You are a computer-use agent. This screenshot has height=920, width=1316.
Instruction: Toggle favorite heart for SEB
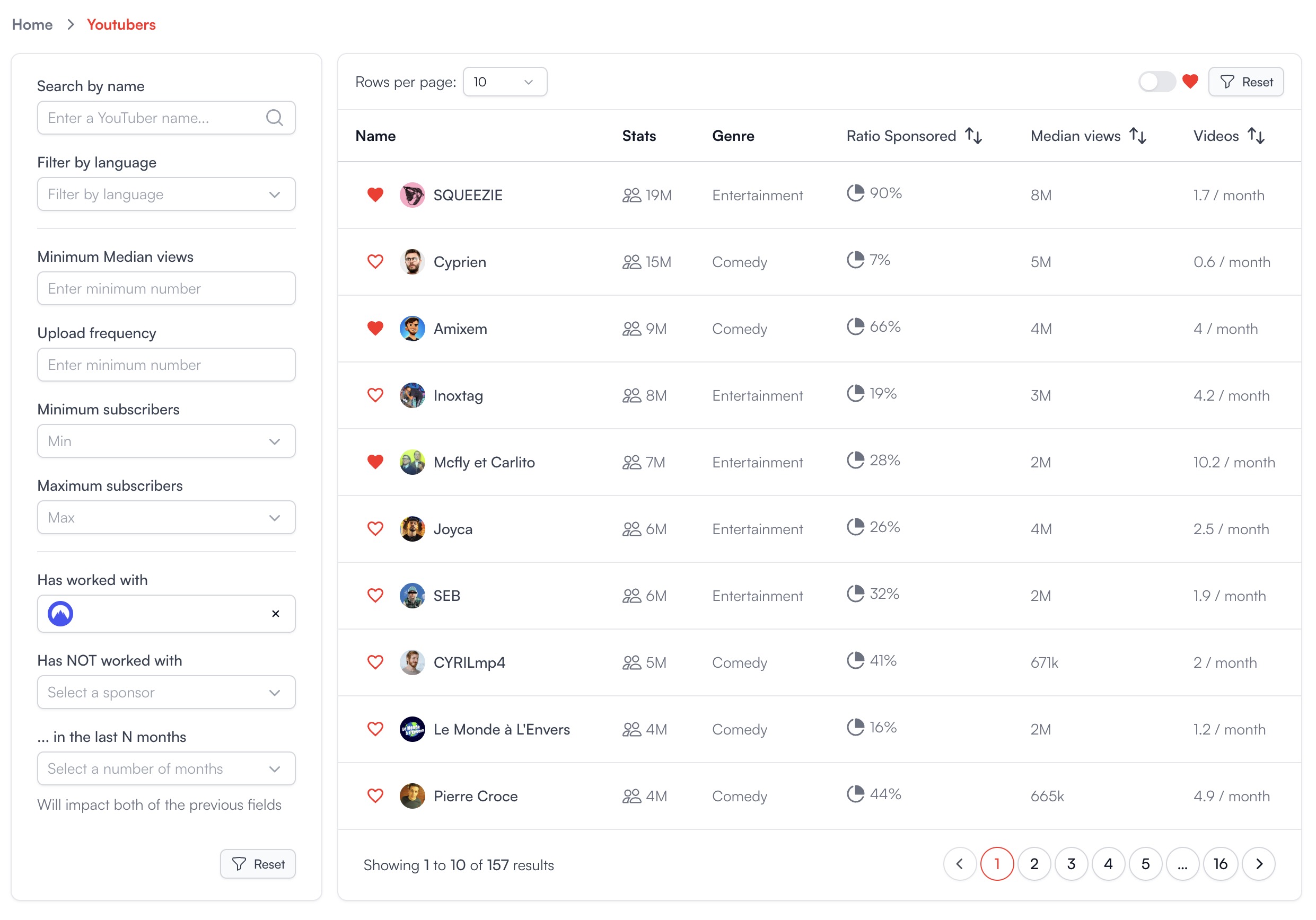point(375,596)
